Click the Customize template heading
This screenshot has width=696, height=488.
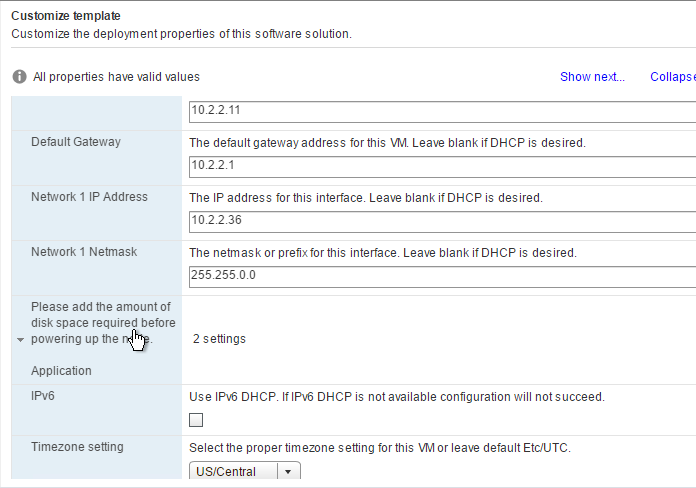[x=66, y=16]
